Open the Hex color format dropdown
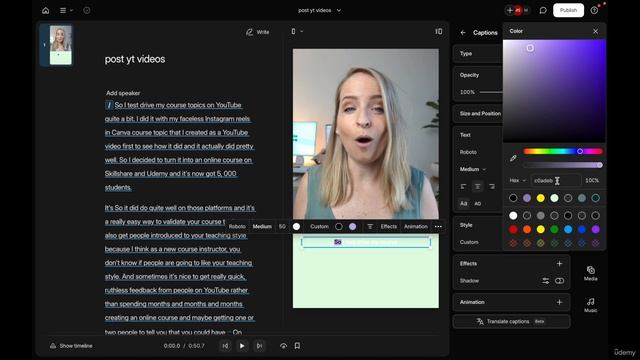Viewport: 640px width, 360px height. [517, 180]
